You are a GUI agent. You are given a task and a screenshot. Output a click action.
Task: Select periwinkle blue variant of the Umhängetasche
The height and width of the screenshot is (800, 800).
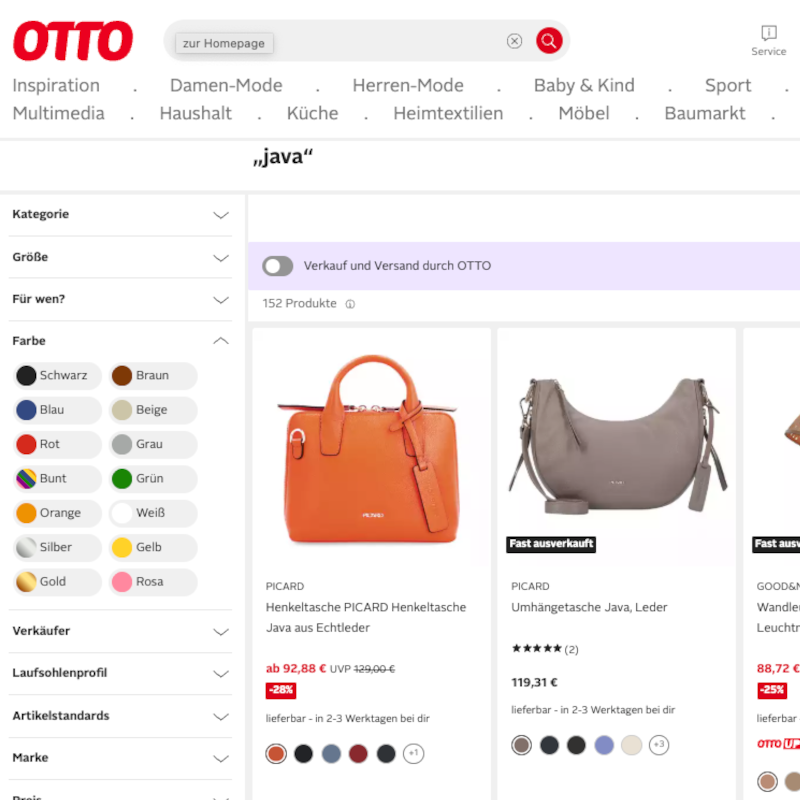coord(604,745)
